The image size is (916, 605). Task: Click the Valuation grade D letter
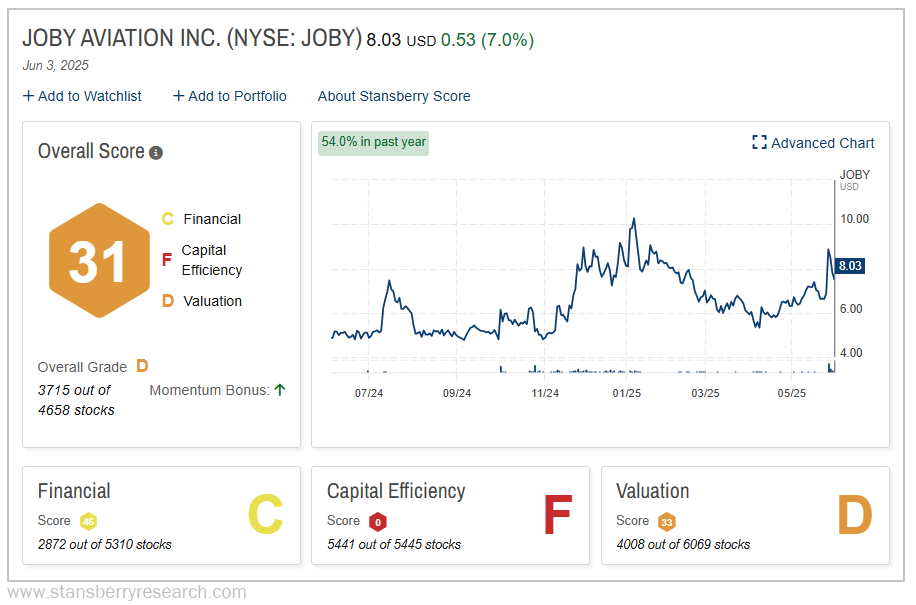point(854,515)
